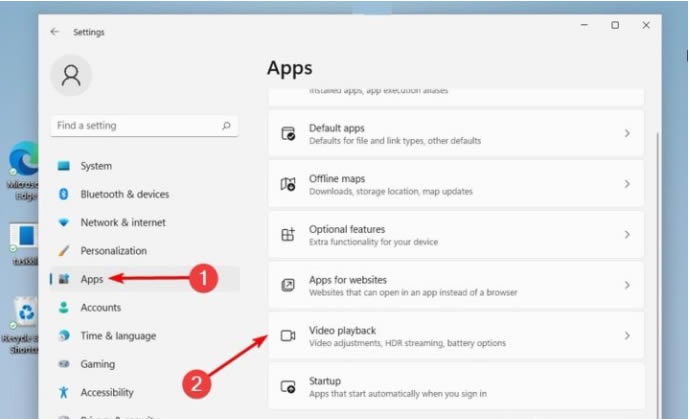This screenshot has height=419, width=690.
Task: Open Personalization in the sidebar
Action: (113, 251)
